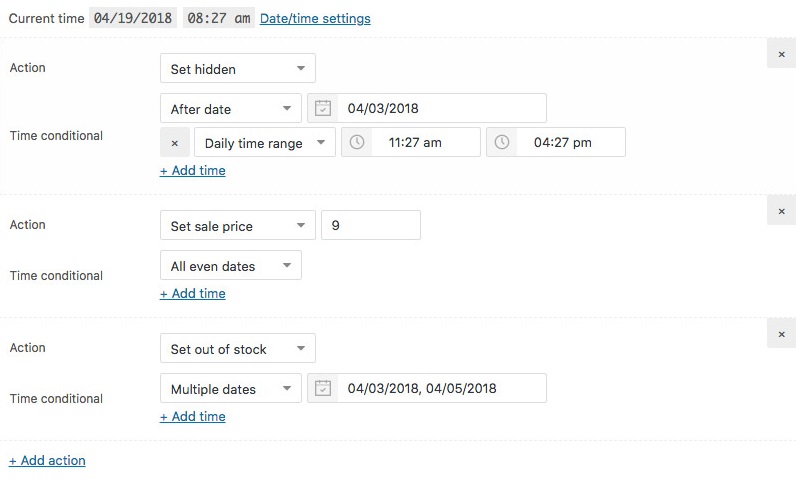Screen dimensions: 796x479
Task: Open the Set out of stock dropdown
Action: coord(238,348)
